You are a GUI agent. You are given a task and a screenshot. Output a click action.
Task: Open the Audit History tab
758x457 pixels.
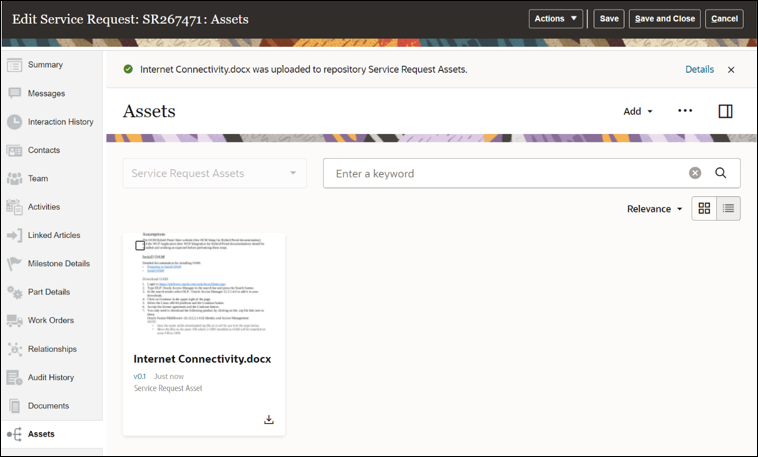click(x=51, y=377)
